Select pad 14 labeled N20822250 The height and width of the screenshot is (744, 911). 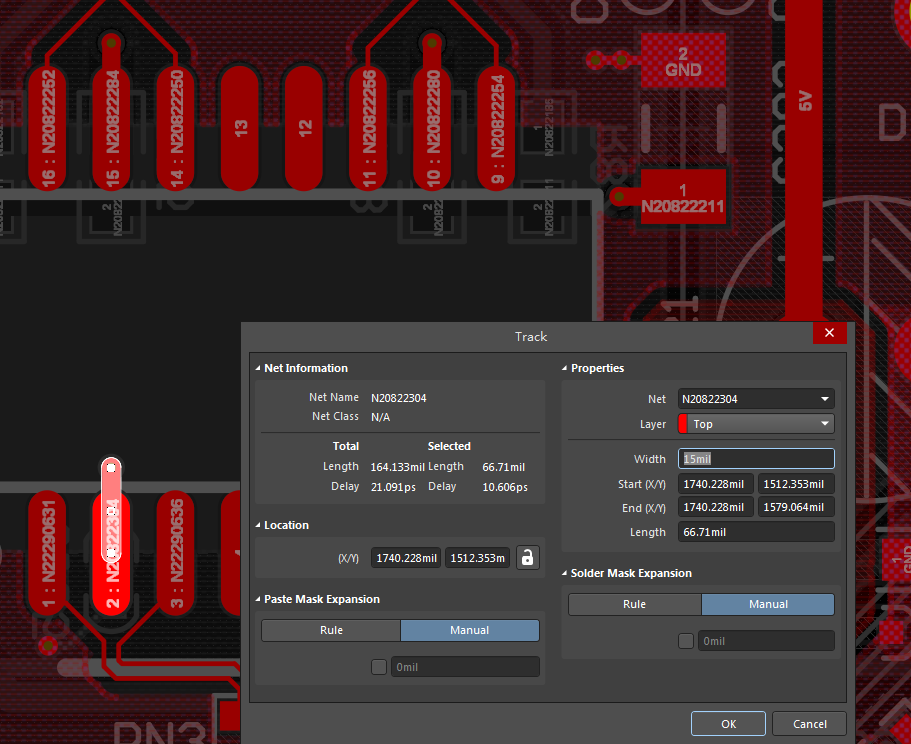175,128
